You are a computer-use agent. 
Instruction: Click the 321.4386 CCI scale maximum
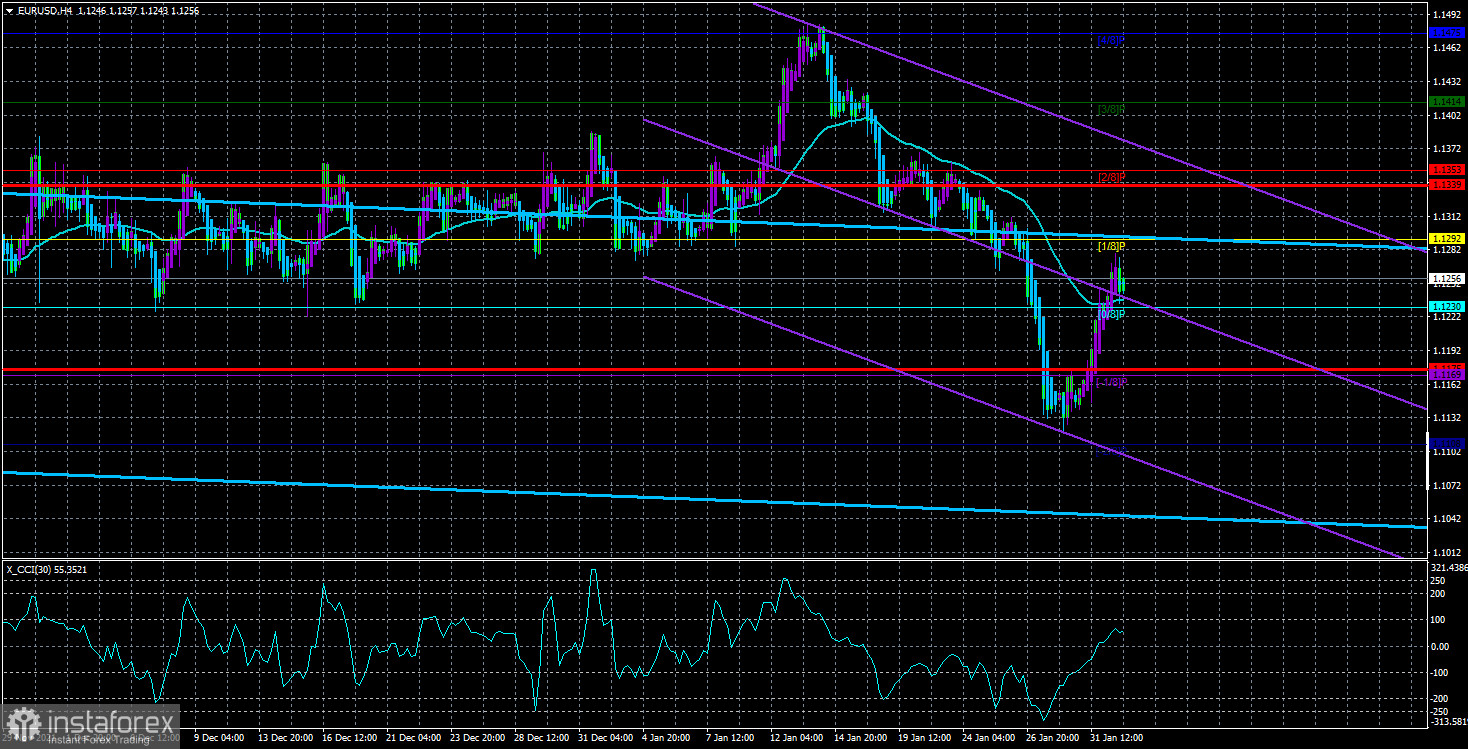click(1447, 567)
